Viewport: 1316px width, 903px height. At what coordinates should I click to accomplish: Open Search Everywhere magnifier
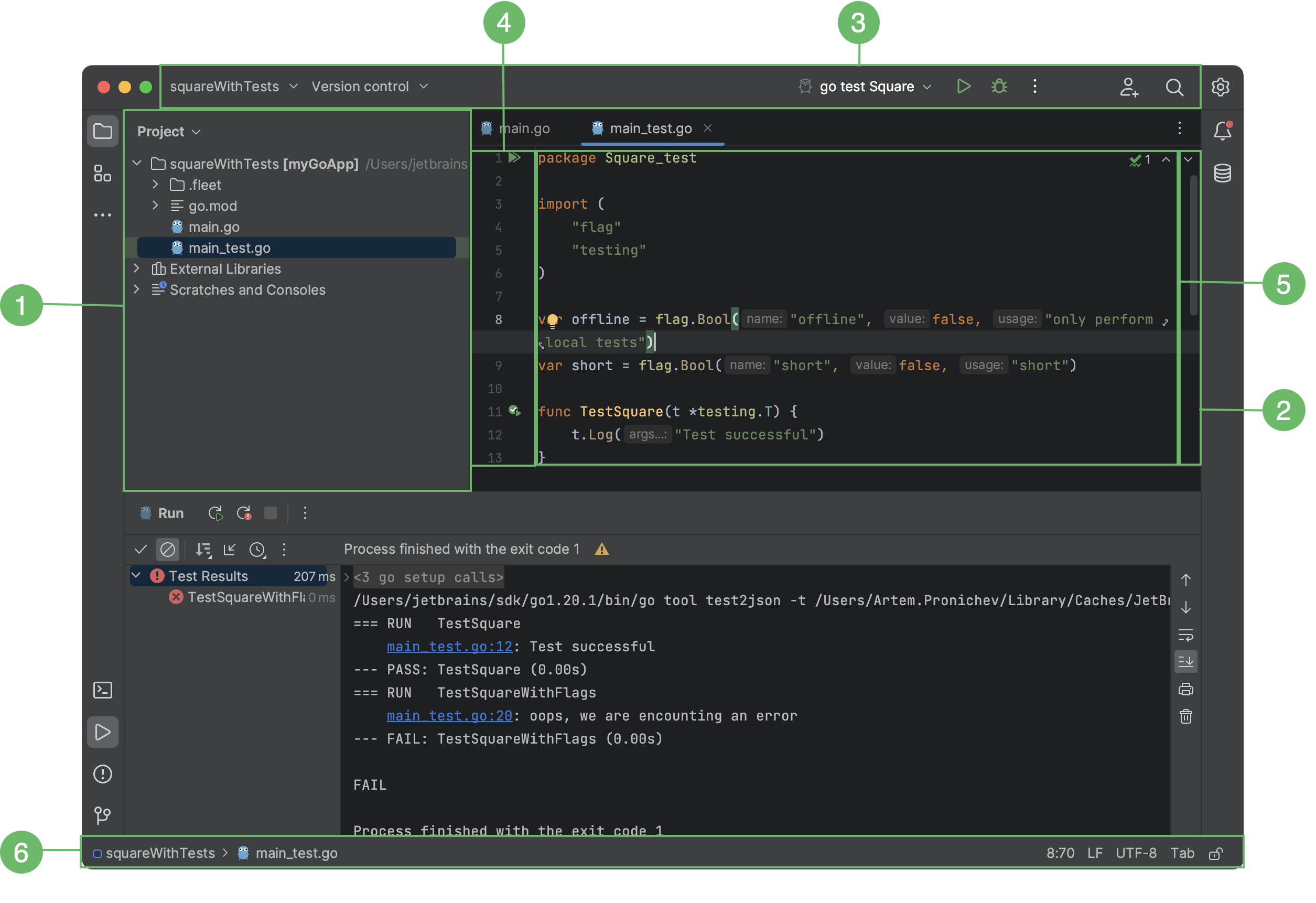1174,87
